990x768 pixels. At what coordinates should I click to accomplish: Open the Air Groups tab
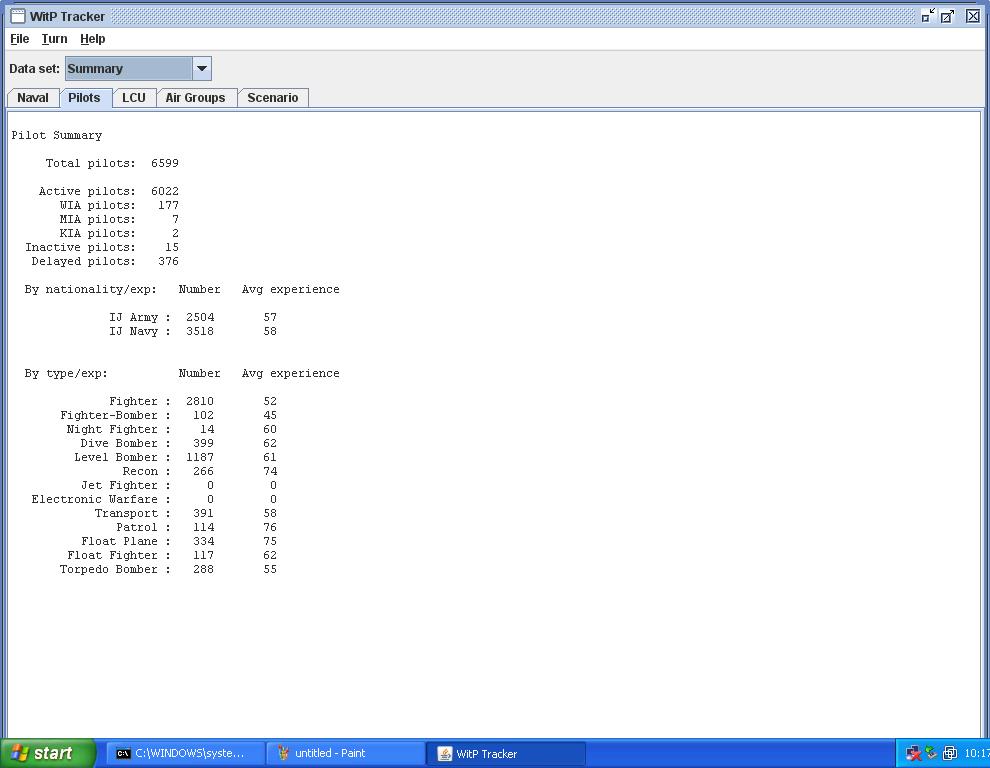(196, 98)
